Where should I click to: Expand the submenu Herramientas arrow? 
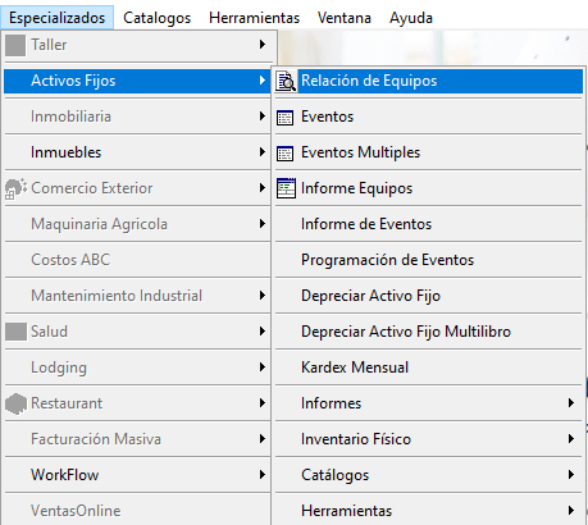[x=571, y=510]
